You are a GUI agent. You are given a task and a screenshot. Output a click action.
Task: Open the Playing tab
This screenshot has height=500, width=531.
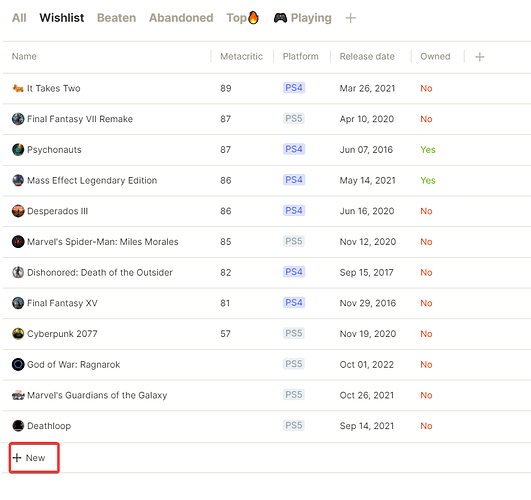pyautogui.click(x=302, y=18)
